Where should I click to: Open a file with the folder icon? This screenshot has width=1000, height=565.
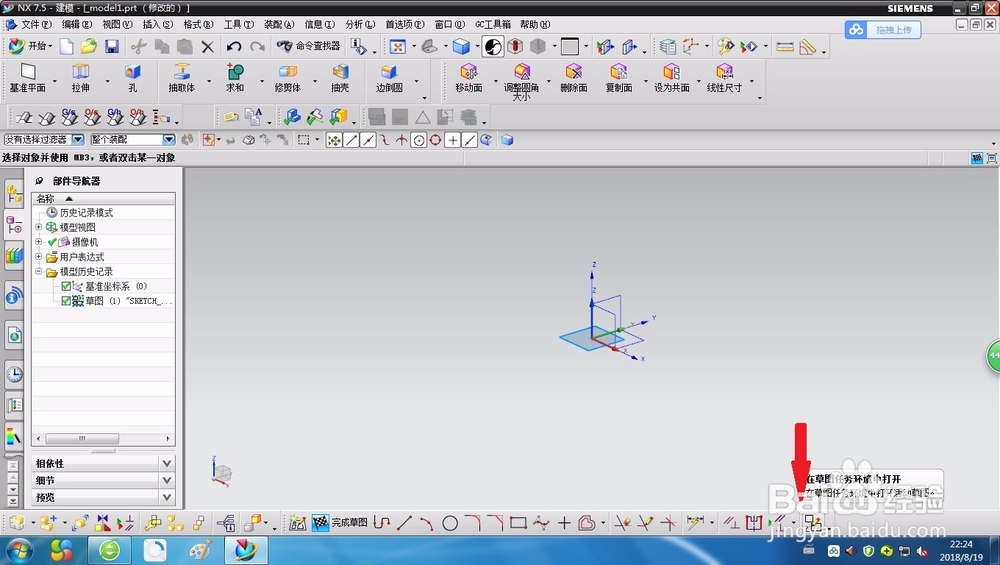point(89,47)
